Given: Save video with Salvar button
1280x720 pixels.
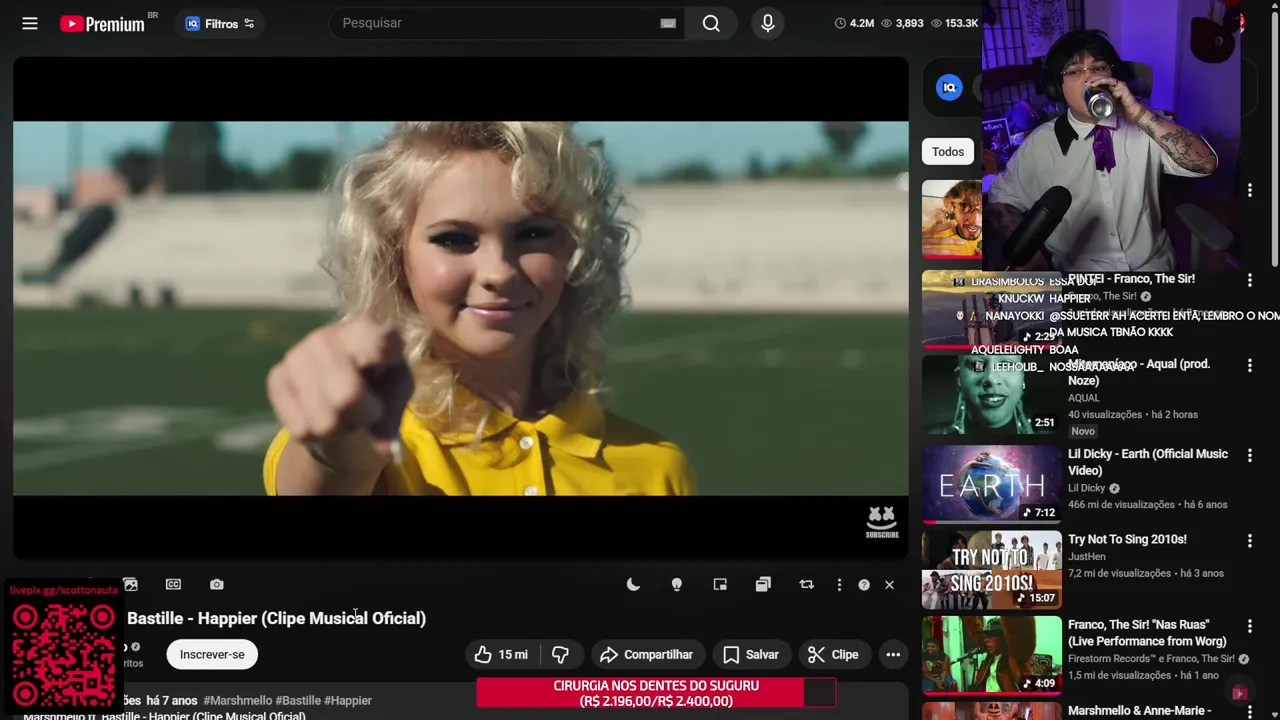Looking at the screenshot, I should 751,654.
